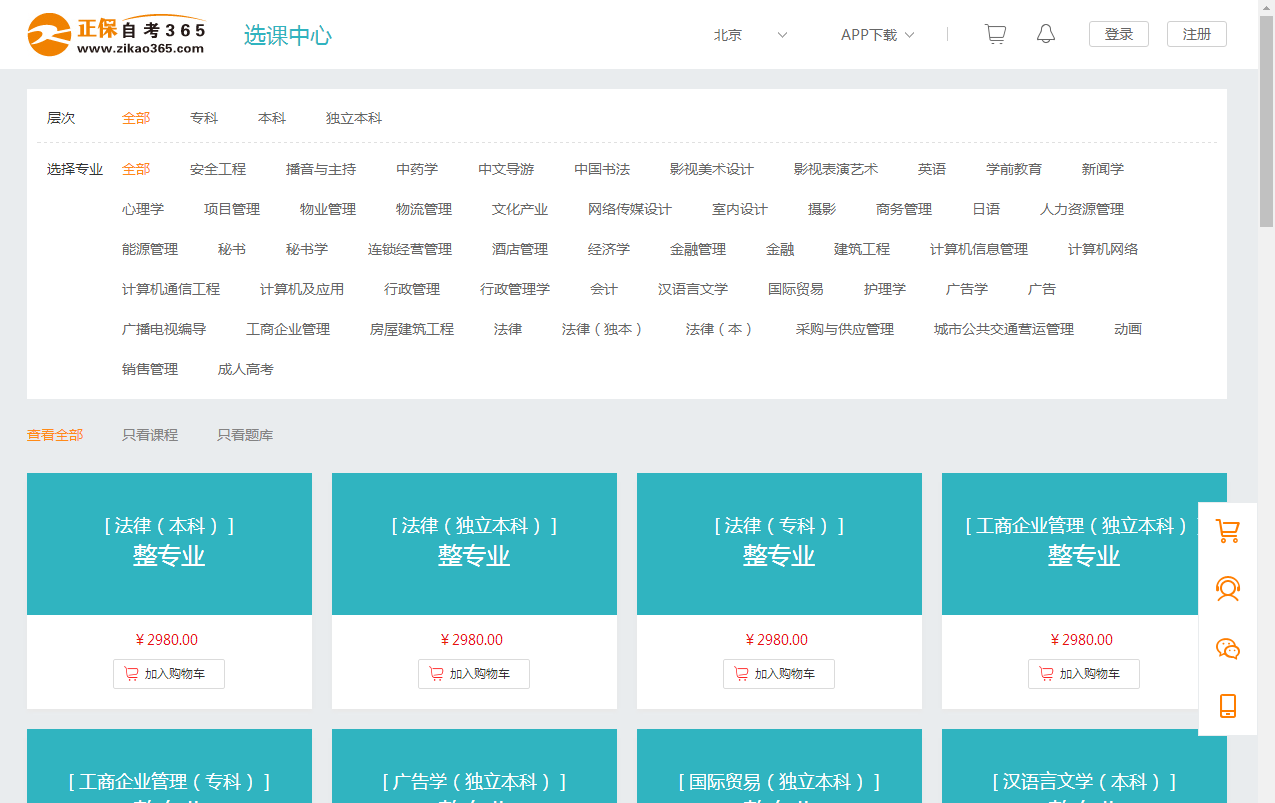Switch to 只看课程 tab
The image size is (1275, 803).
pos(150,435)
